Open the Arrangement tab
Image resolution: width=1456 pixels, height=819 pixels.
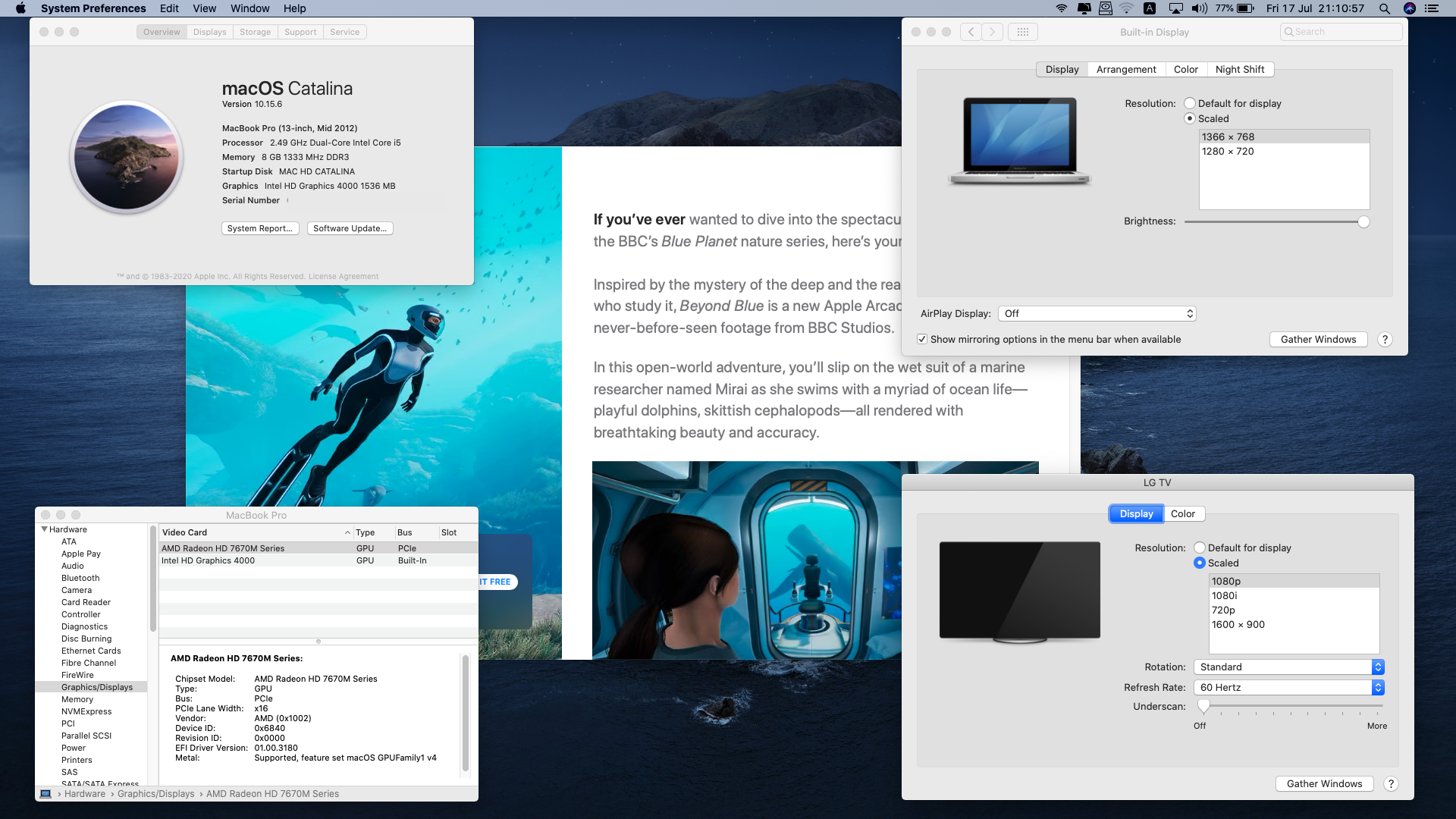tap(1126, 69)
